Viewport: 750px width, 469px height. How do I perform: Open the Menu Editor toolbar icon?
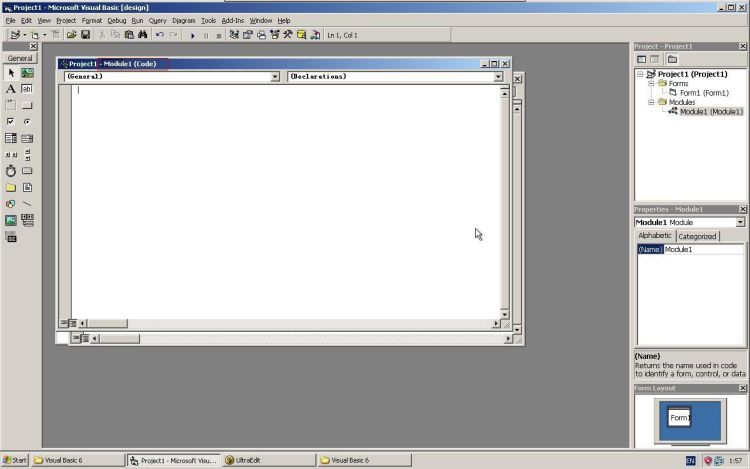pyautogui.click(x=55, y=35)
